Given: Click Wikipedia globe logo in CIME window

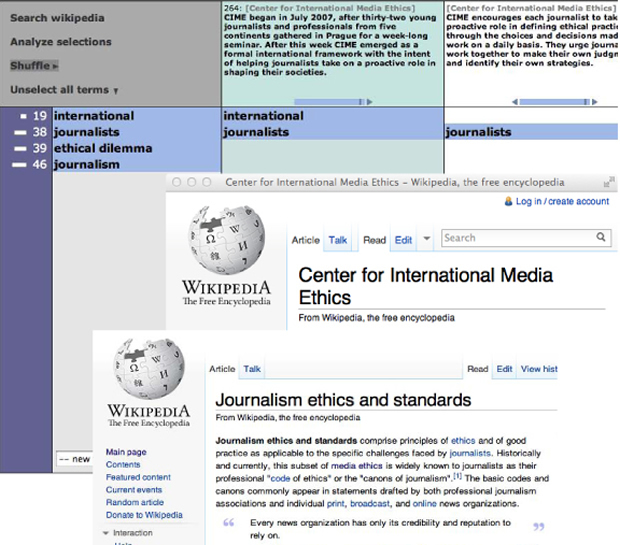Looking at the screenshot, I should click(227, 240).
